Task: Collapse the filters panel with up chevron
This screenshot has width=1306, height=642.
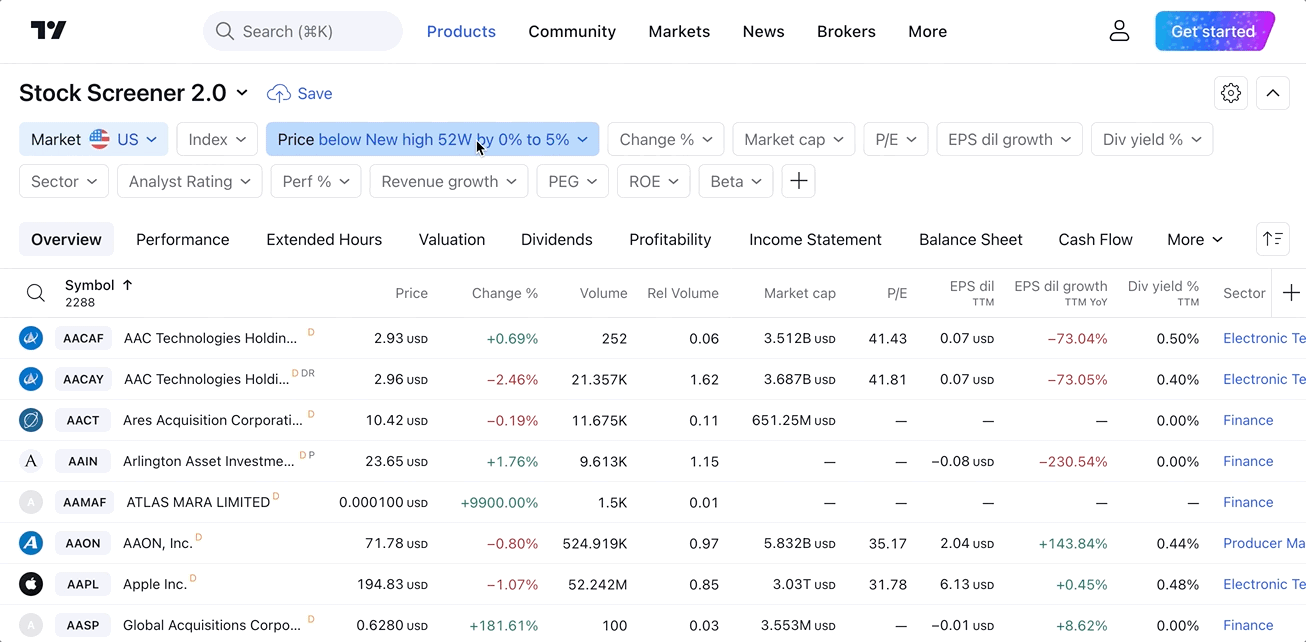Action: [x=1272, y=93]
